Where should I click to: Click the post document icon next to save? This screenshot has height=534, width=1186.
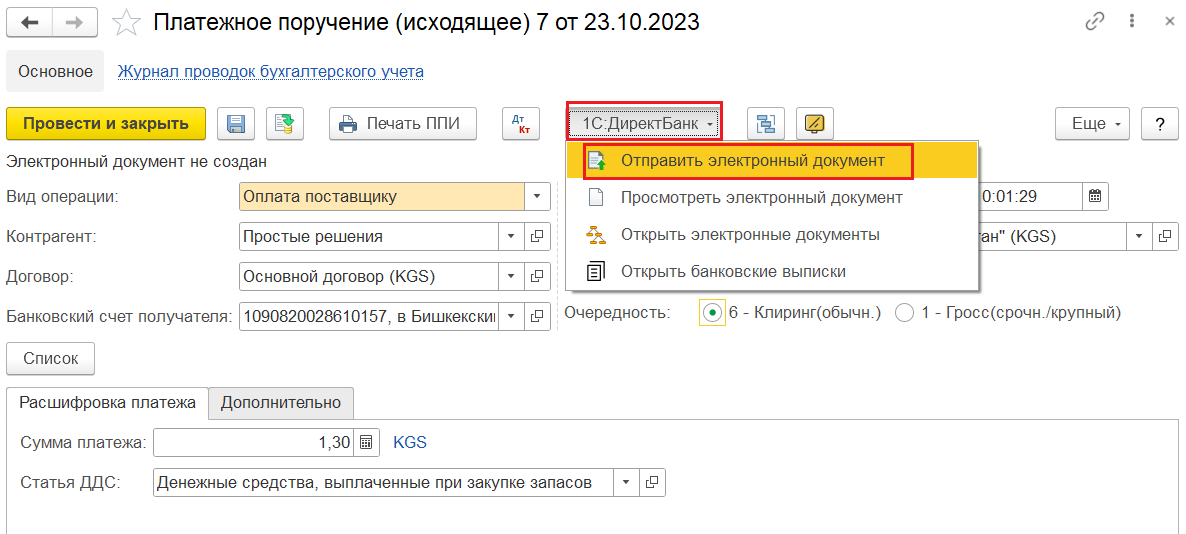(284, 124)
